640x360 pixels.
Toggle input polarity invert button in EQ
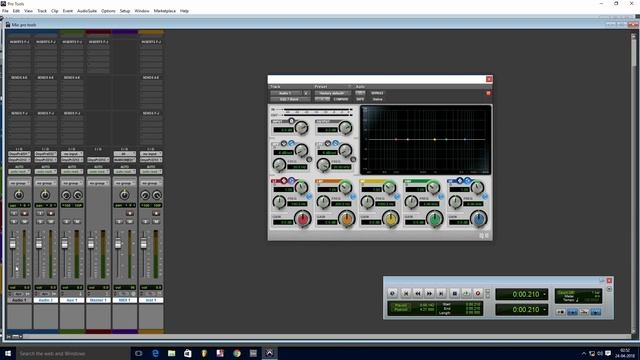click(x=291, y=121)
